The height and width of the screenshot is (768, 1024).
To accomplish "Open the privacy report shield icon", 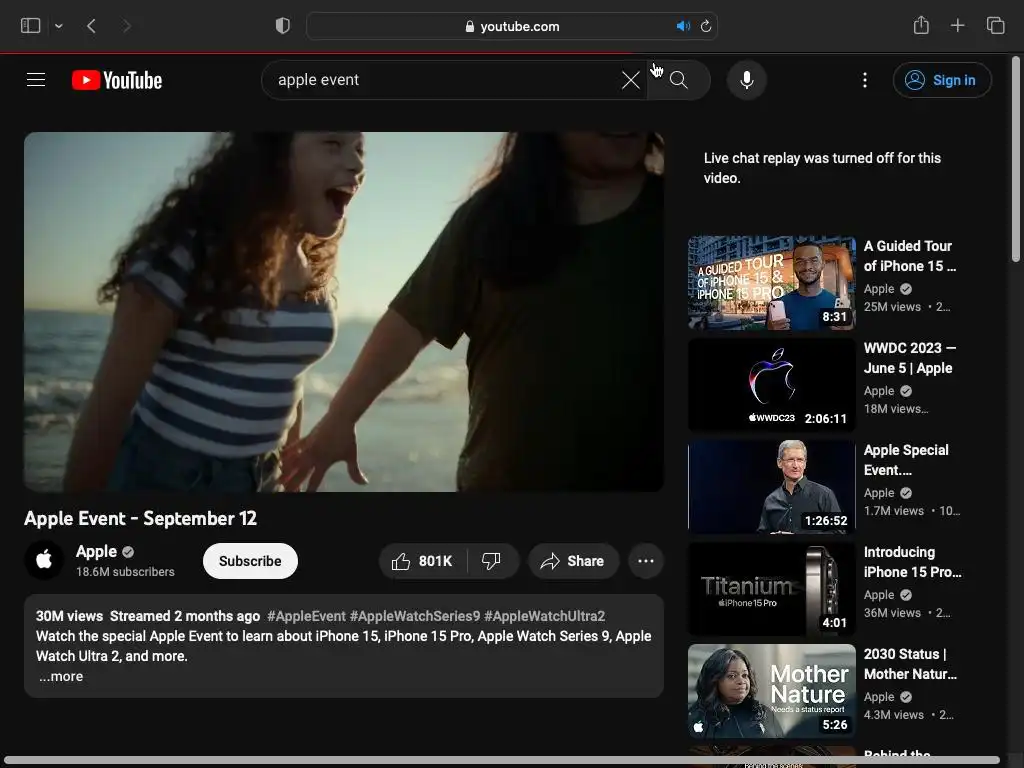I will tap(283, 26).
